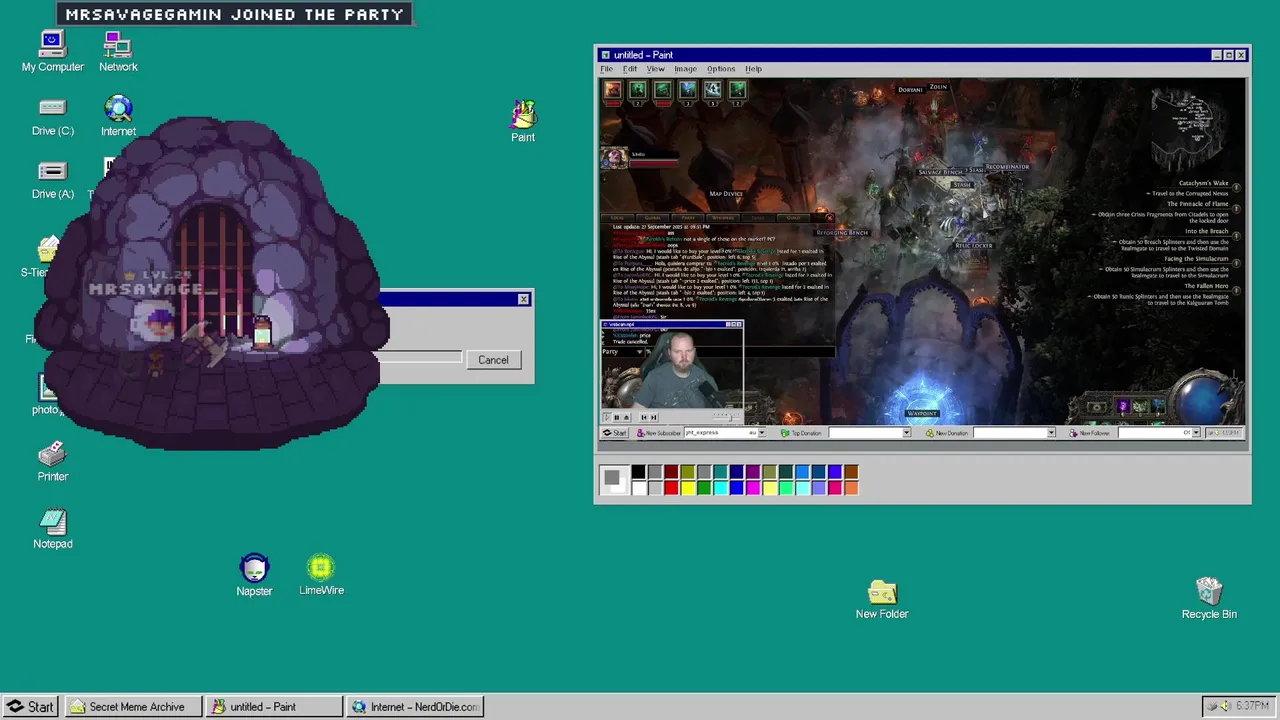Open the Image menu in Paint
The height and width of the screenshot is (720, 1280).
(x=685, y=69)
